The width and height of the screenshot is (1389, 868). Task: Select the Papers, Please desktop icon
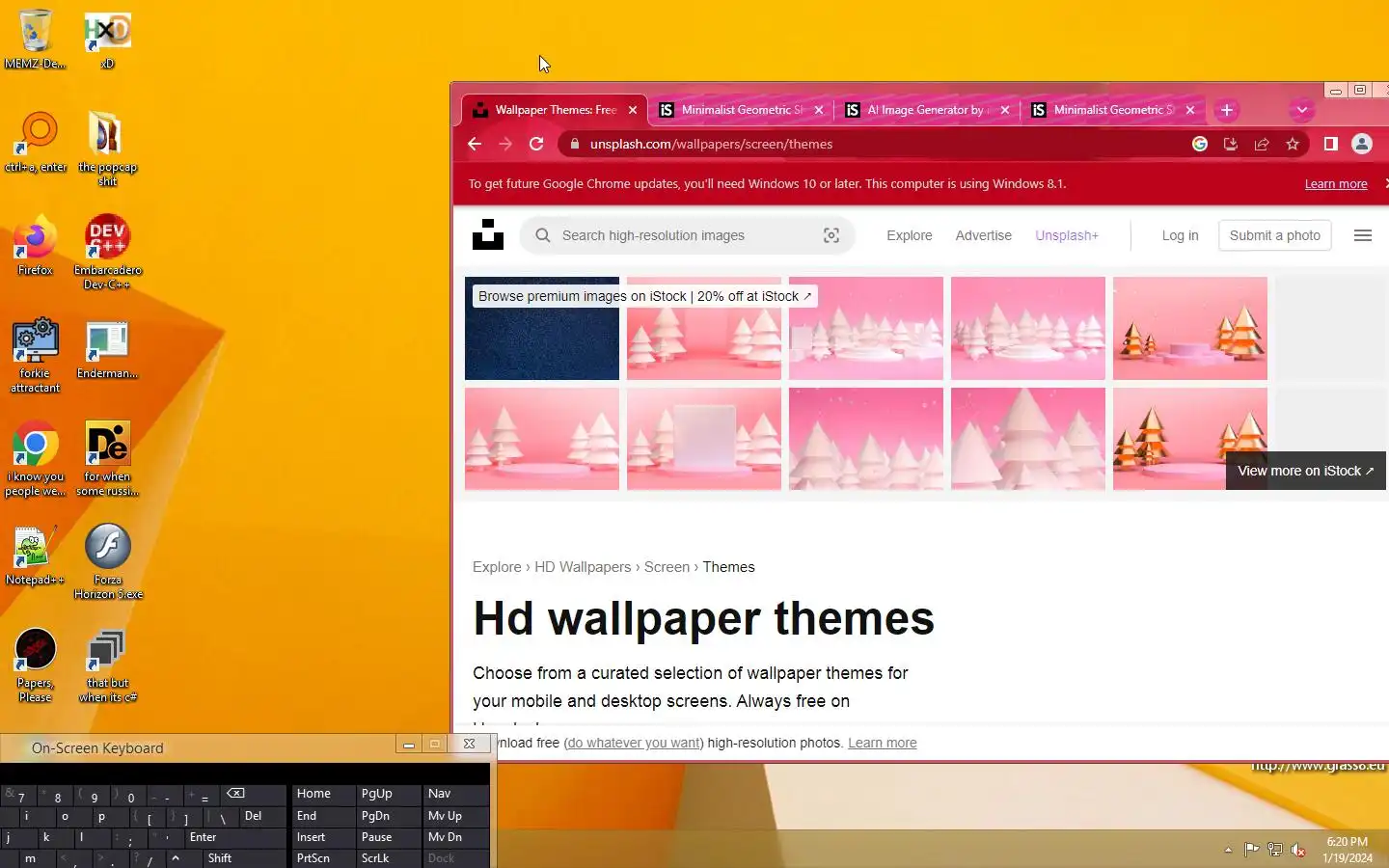(36, 665)
